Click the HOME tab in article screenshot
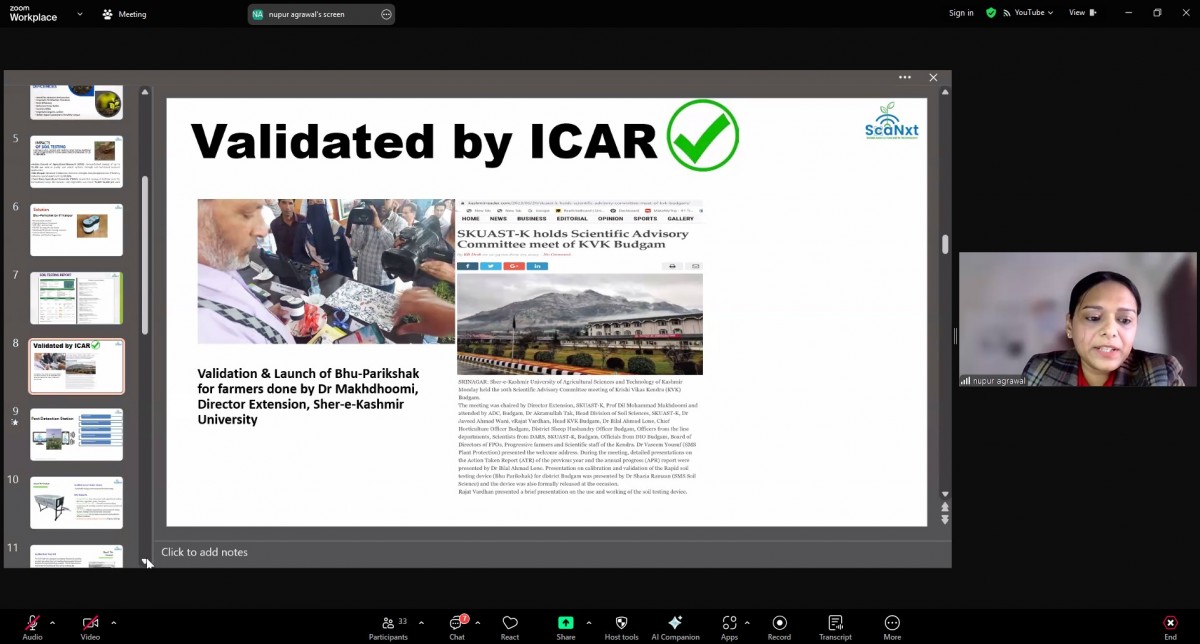The height and width of the screenshot is (644, 1200). [x=470, y=218]
